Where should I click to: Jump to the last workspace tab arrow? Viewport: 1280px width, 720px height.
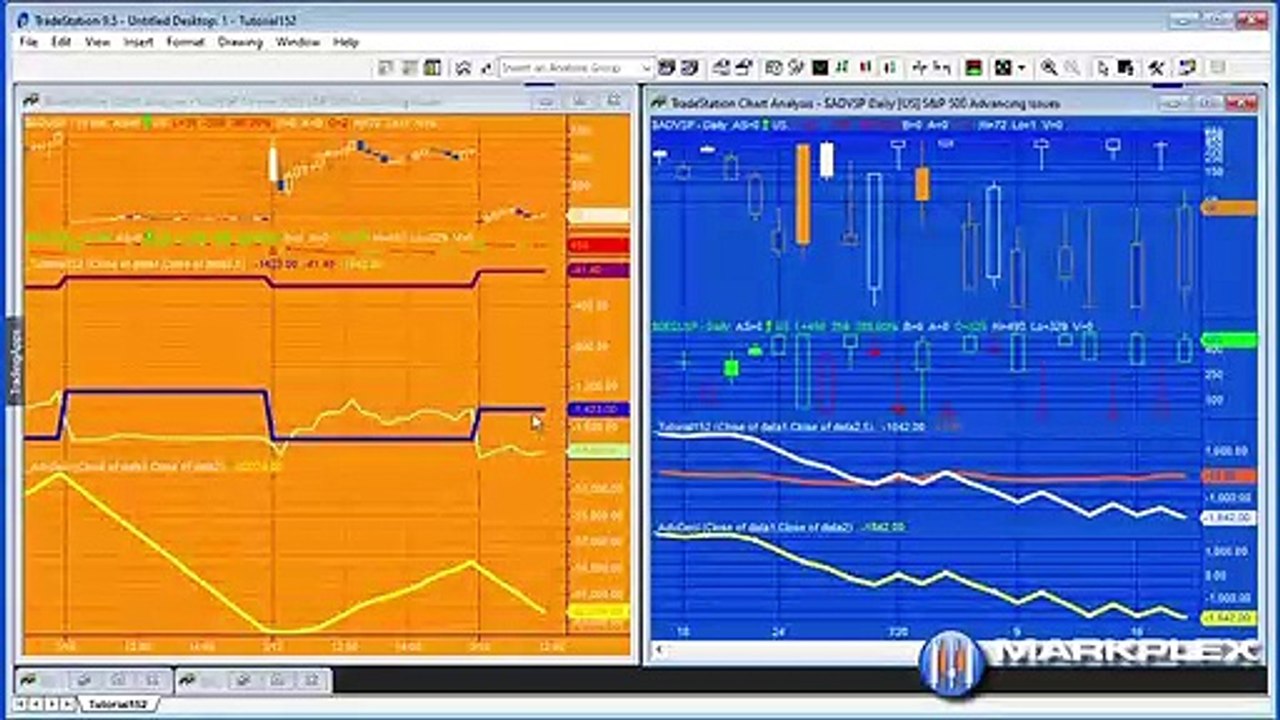[x=65, y=704]
